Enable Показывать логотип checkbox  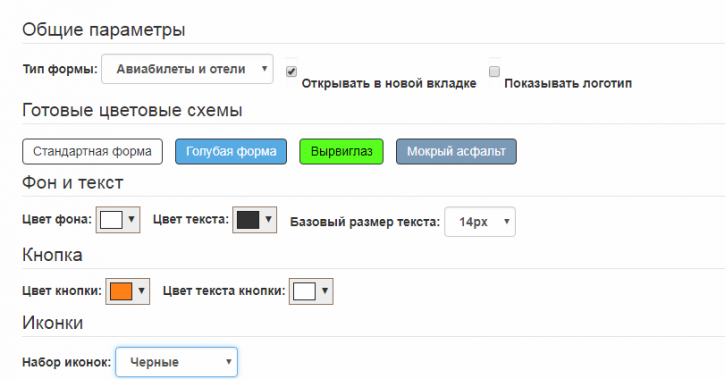[494, 72]
